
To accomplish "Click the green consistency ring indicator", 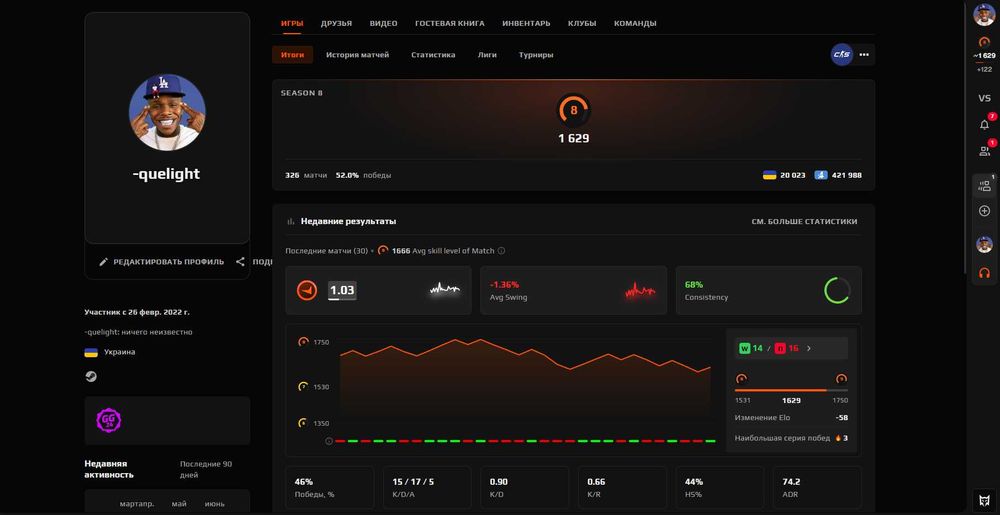I will 837,290.
